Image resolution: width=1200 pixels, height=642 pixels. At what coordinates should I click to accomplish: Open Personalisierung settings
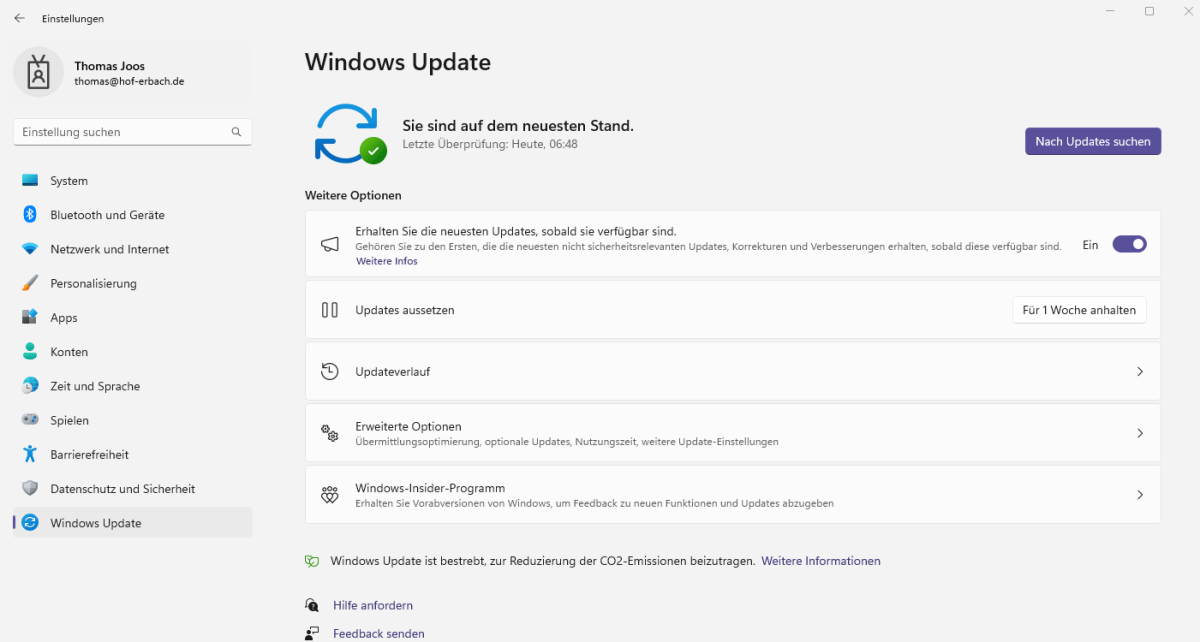point(133,283)
